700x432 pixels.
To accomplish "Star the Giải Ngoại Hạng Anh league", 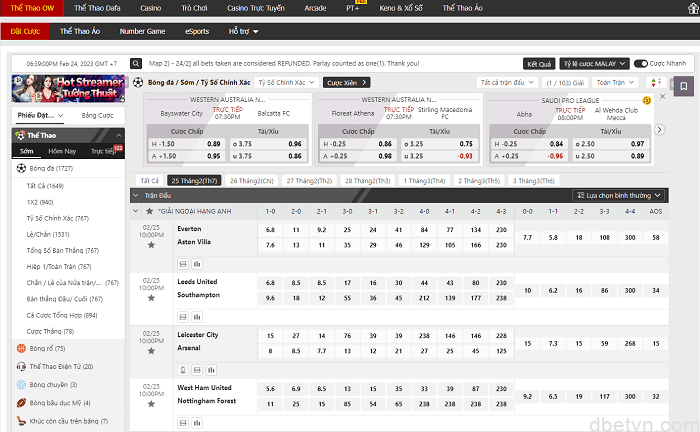I will (150, 211).
